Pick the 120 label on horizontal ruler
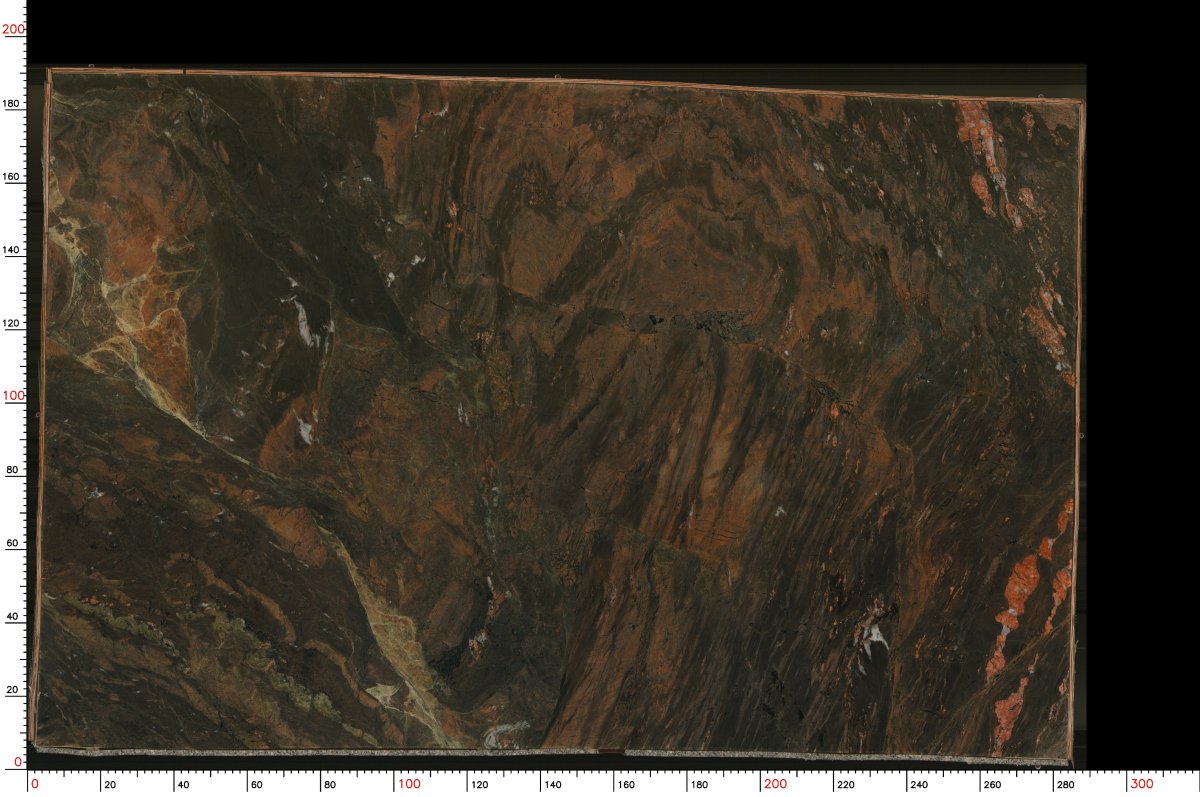The width and height of the screenshot is (1200, 797). [x=480, y=785]
